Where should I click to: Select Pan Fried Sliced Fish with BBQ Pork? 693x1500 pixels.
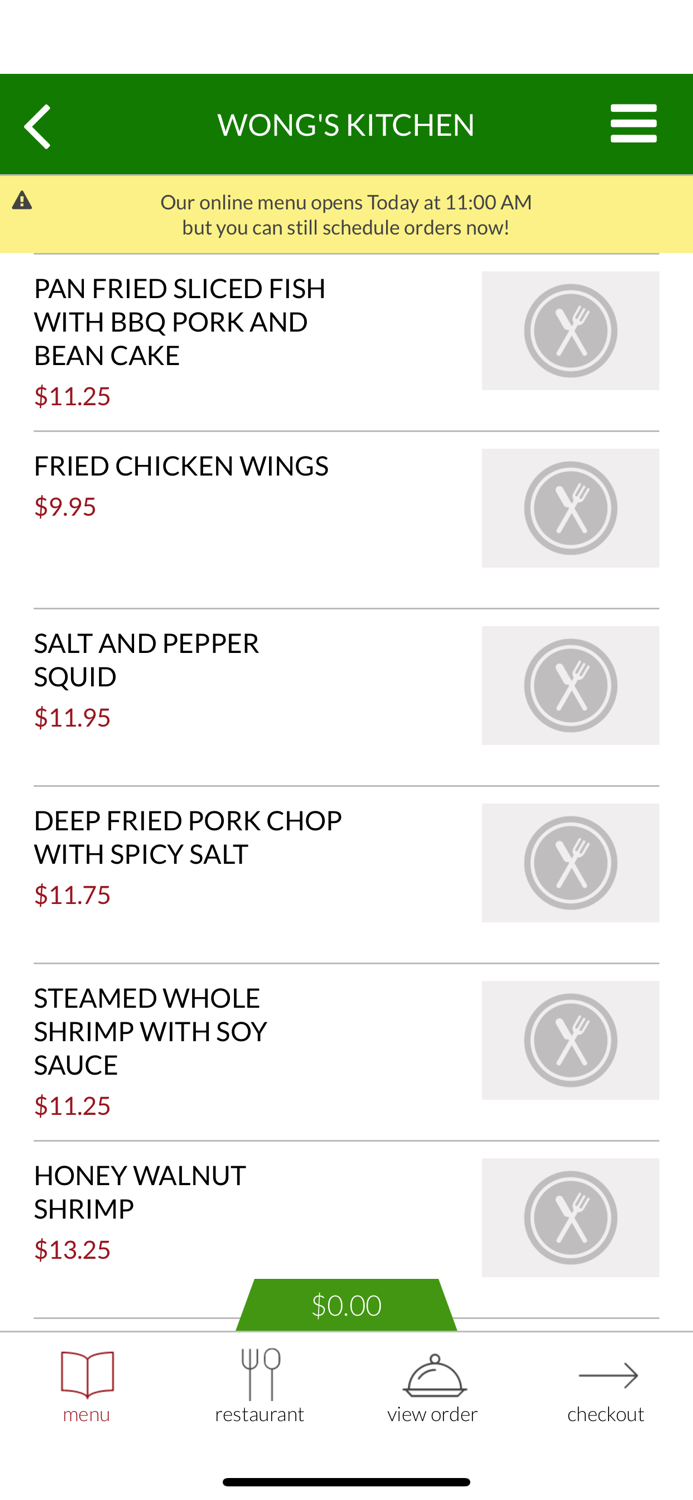coord(180,320)
